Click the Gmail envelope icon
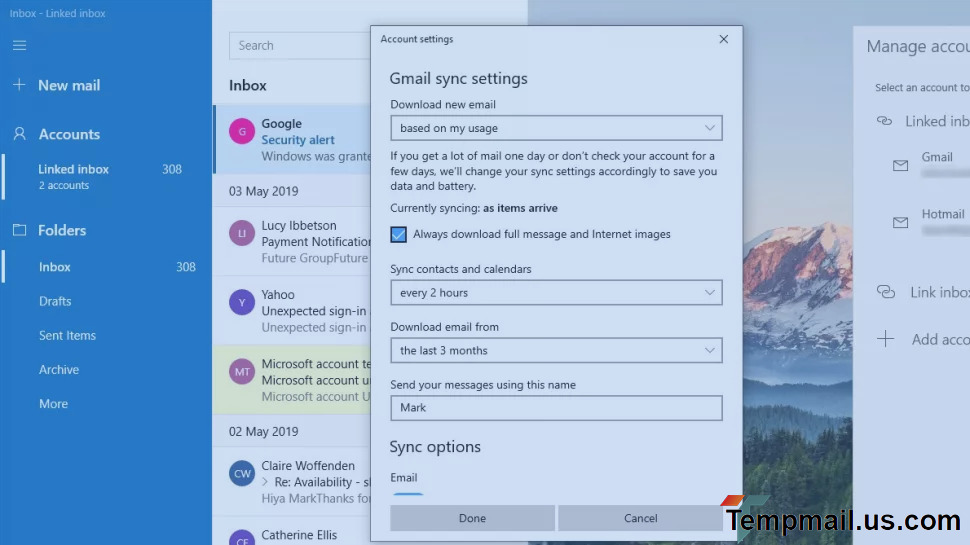 coord(900,166)
